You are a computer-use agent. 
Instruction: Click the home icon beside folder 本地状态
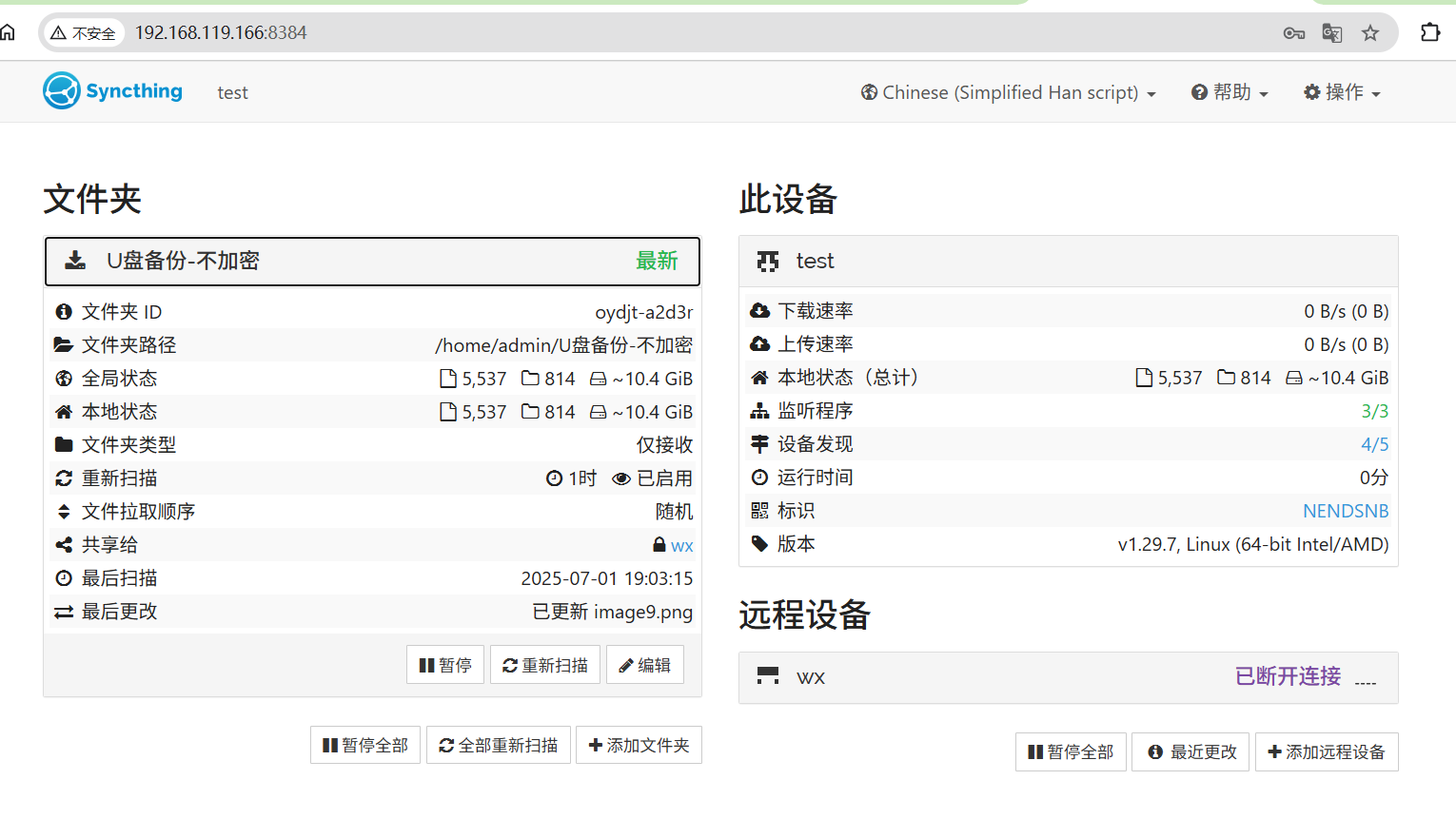(x=64, y=412)
